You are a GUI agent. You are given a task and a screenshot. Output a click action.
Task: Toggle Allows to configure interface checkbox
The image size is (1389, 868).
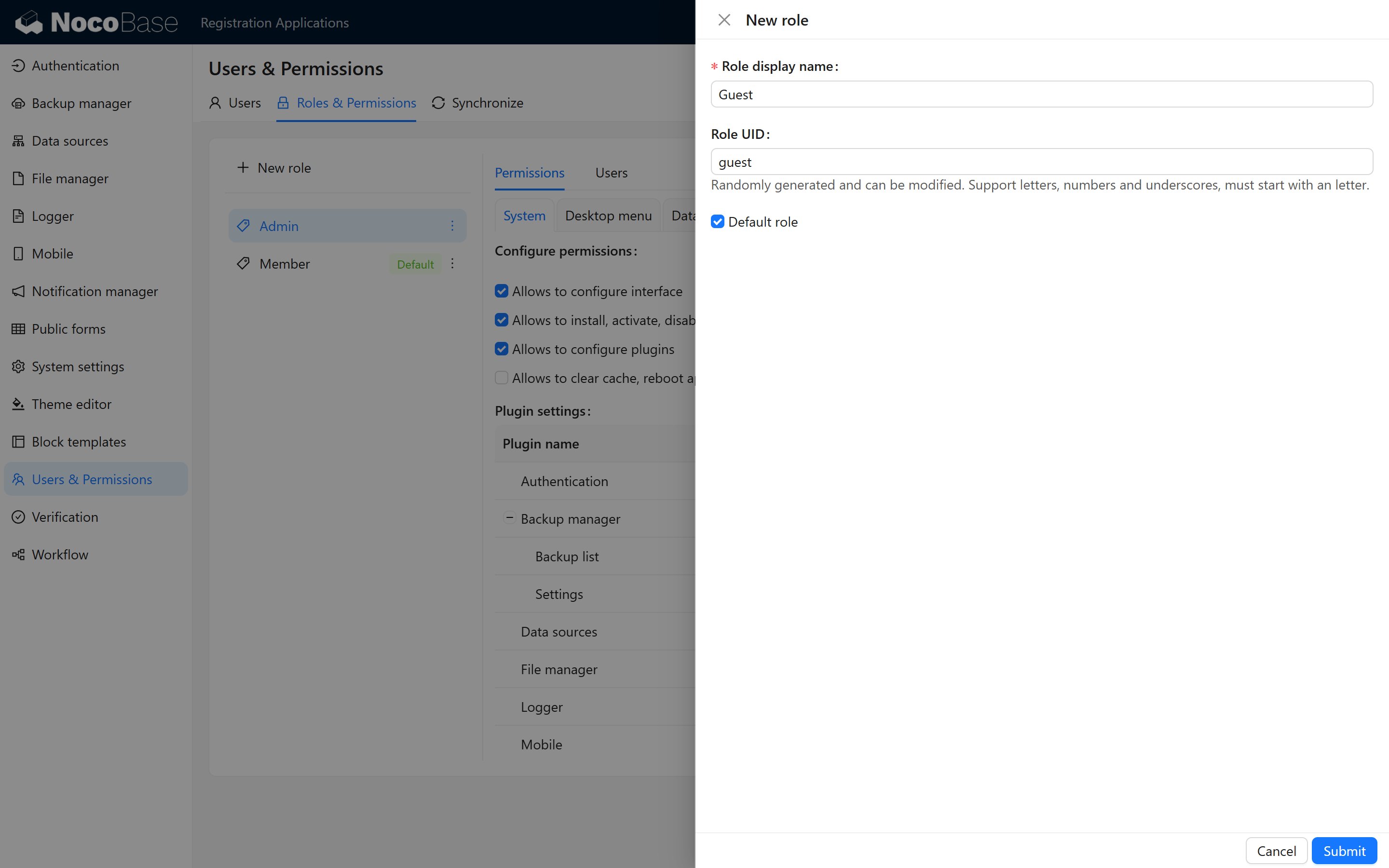click(x=502, y=291)
